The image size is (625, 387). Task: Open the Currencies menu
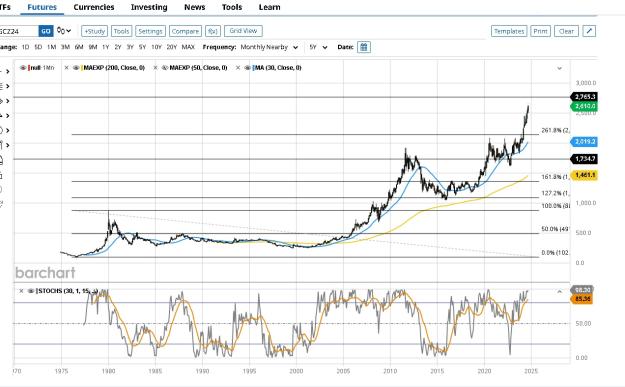[x=94, y=7]
